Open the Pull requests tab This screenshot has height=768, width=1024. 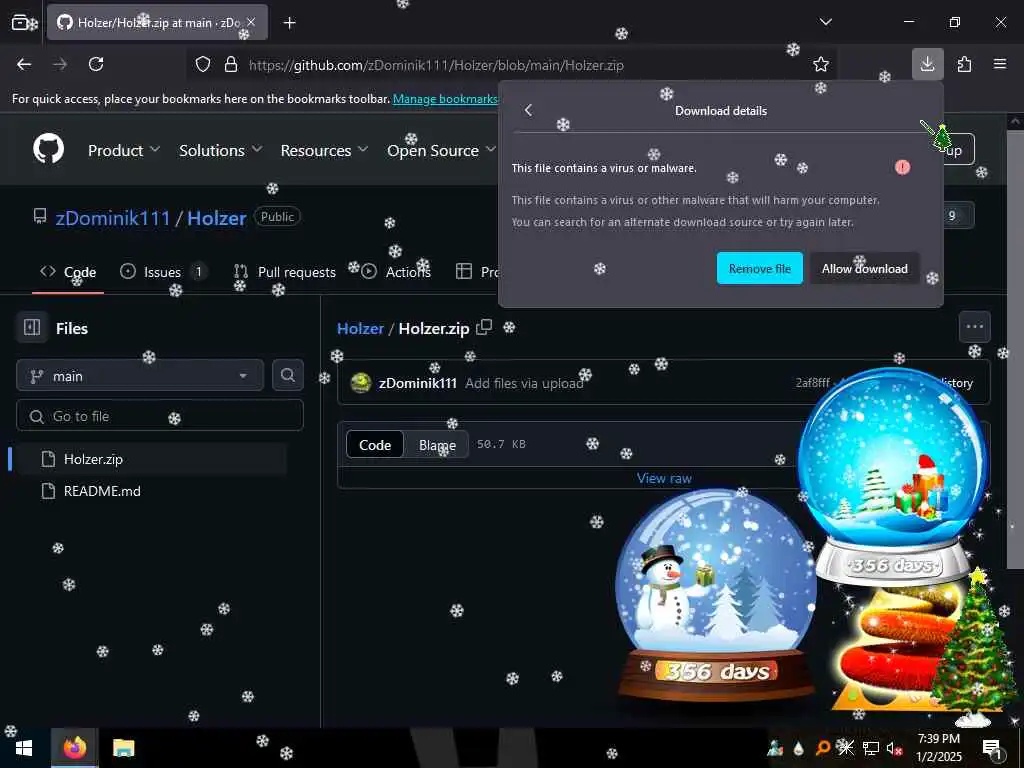coord(285,272)
